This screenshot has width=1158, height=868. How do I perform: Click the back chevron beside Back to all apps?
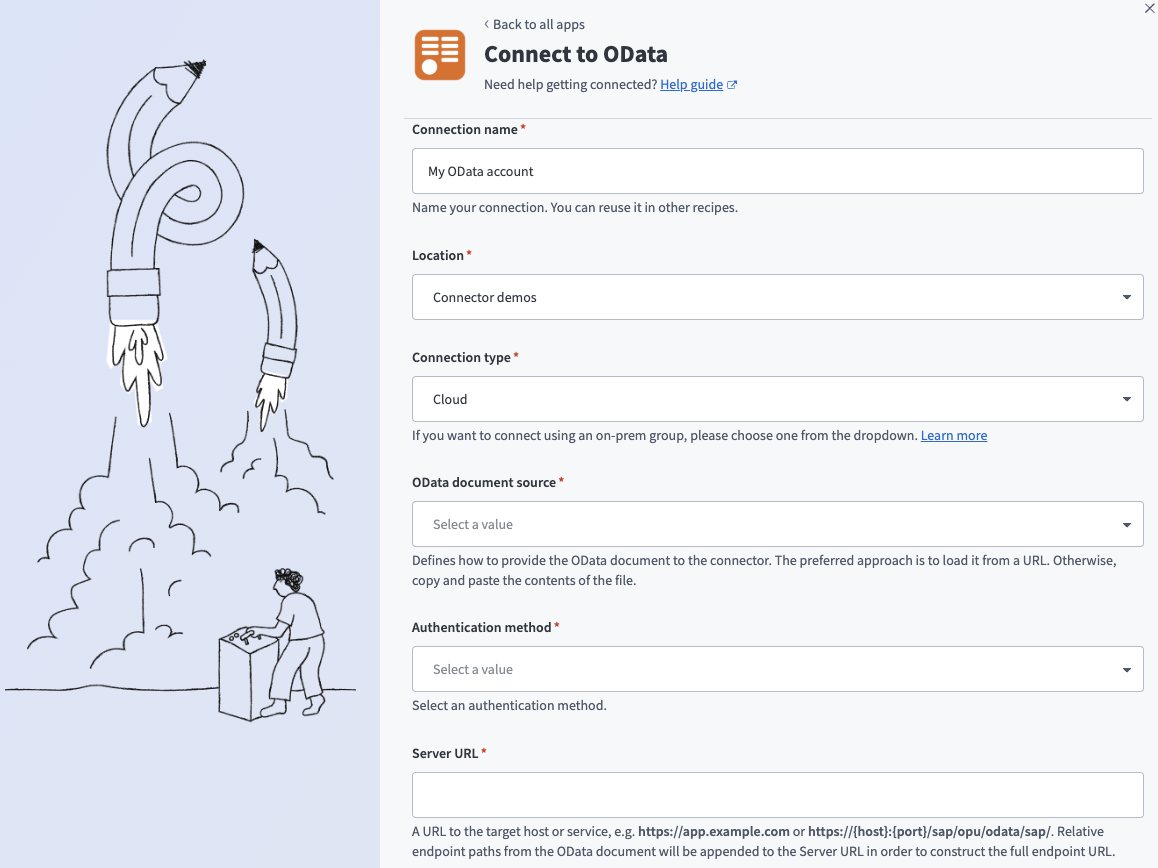(x=487, y=24)
